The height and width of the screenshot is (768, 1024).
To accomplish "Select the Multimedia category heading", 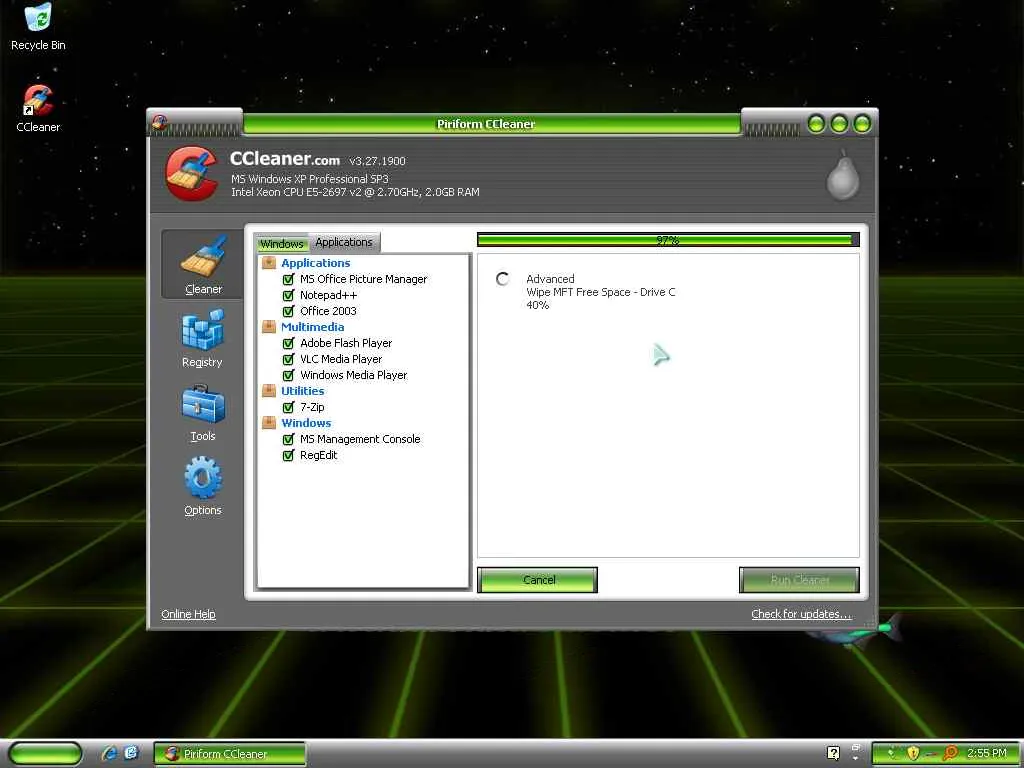I will click(x=312, y=327).
